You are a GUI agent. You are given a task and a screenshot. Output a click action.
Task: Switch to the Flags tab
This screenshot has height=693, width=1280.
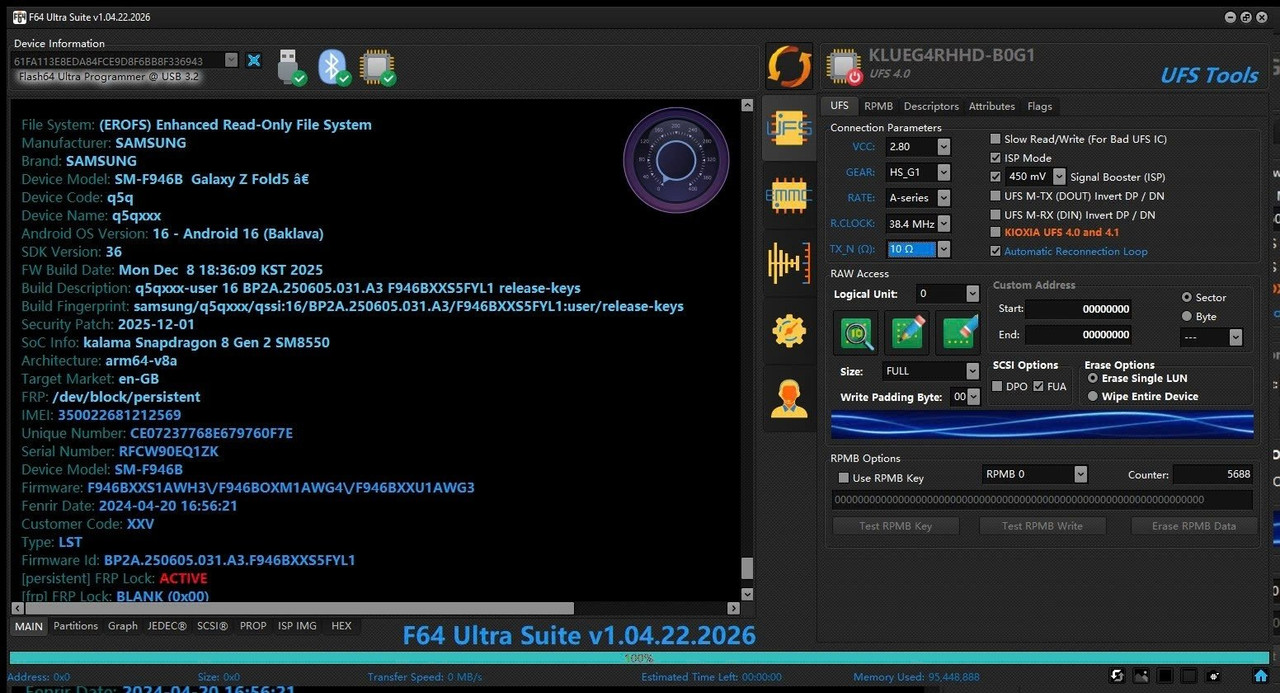pyautogui.click(x=1039, y=106)
